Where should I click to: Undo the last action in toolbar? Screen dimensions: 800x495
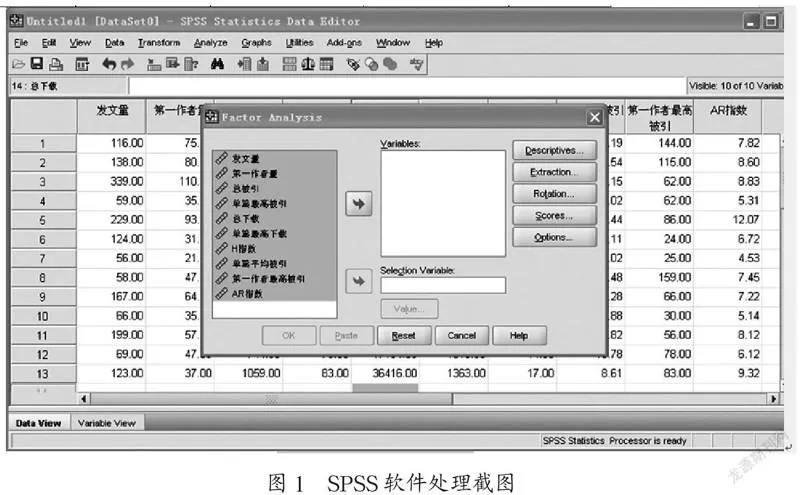pyautogui.click(x=109, y=64)
